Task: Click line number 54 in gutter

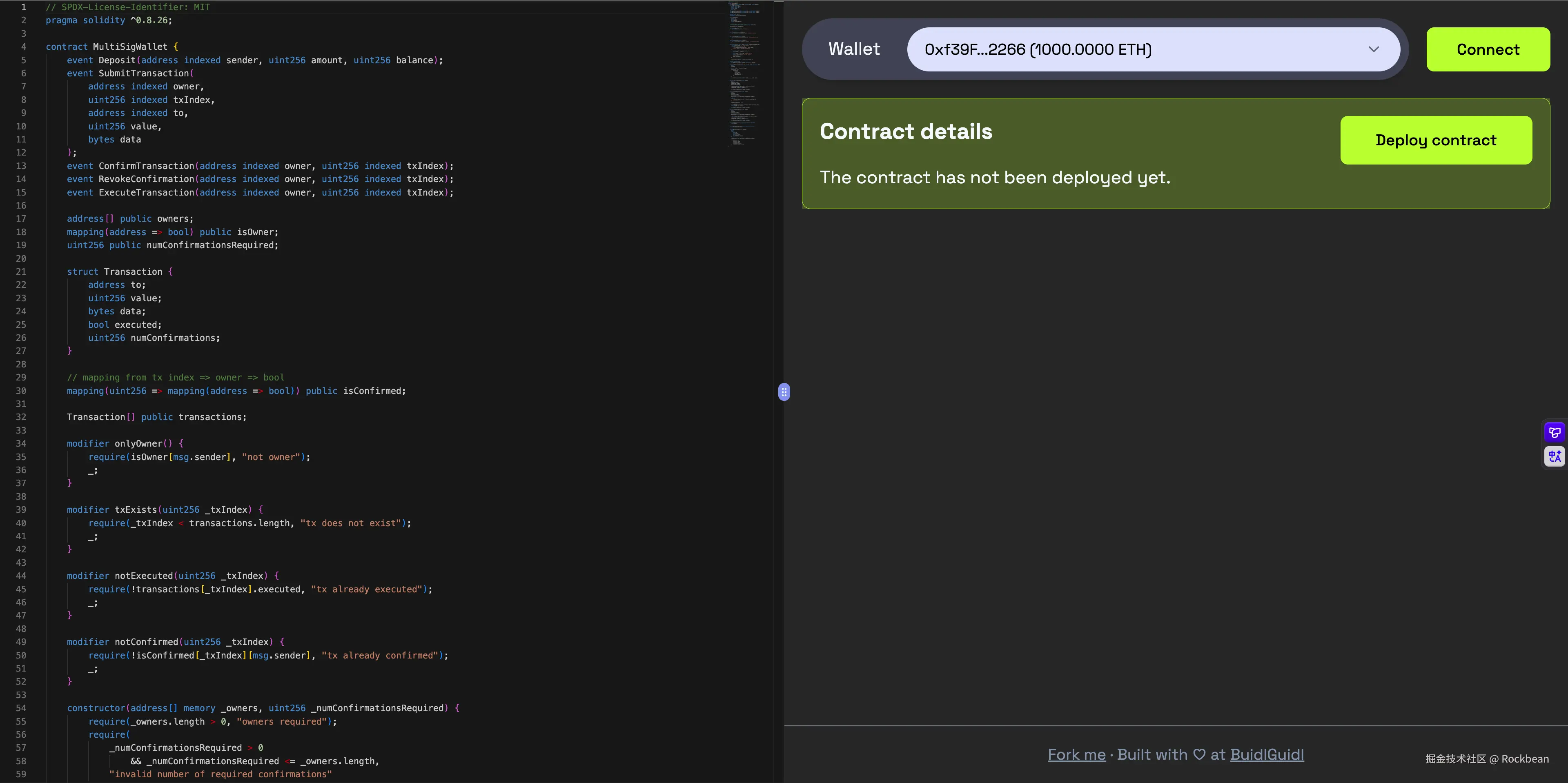Action: click(21, 708)
